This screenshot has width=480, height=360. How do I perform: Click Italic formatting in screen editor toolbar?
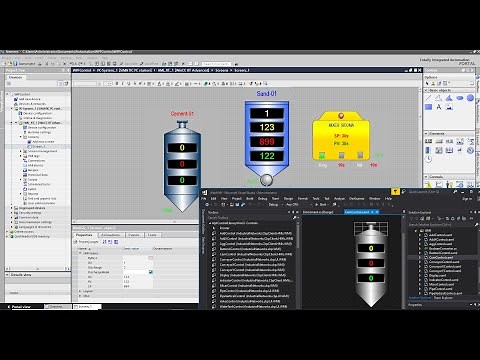pos(122,83)
